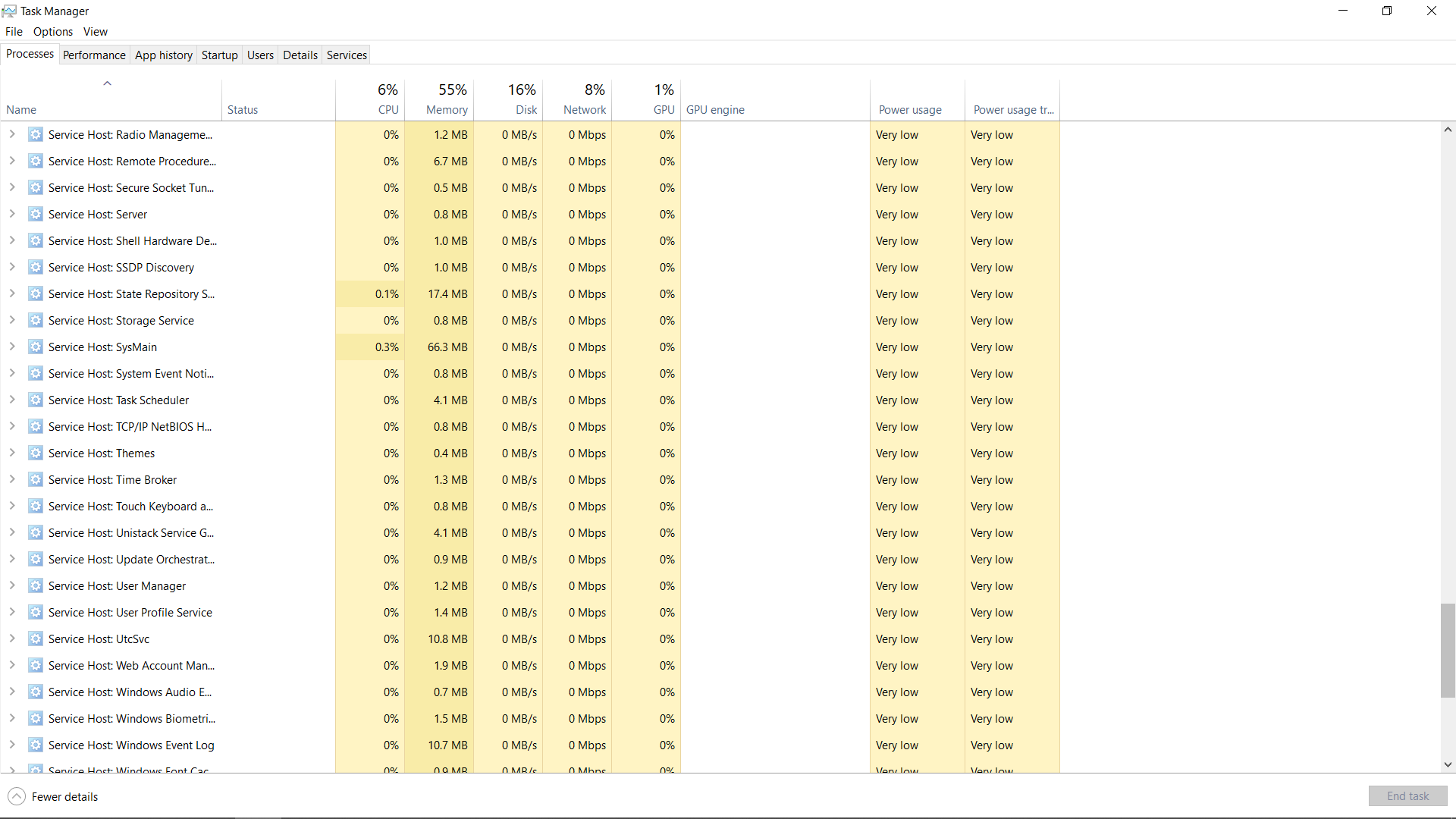1456x819 pixels.
Task: Click the Task Manager icon in title bar
Action: coord(9,11)
